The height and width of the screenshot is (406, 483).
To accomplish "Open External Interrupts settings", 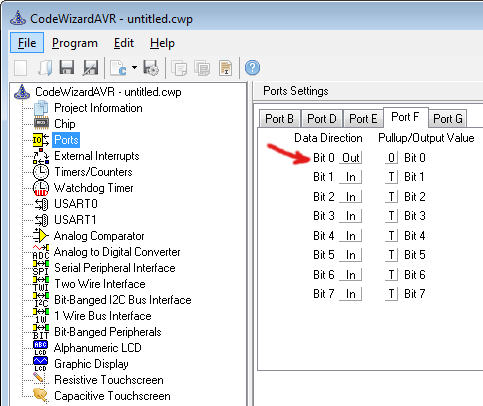I will click(x=97, y=156).
